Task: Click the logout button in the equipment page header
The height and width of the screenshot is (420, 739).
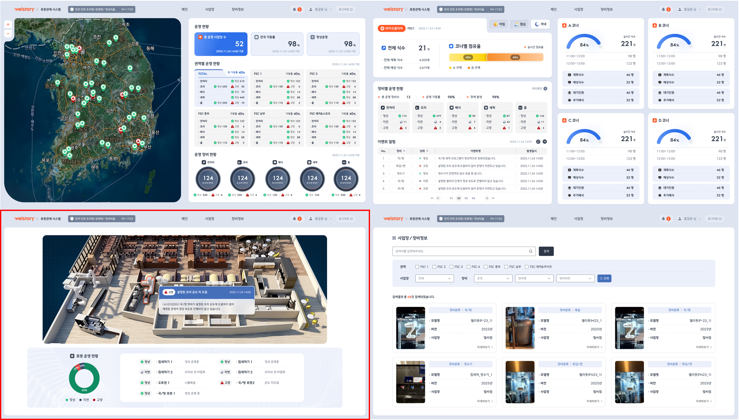Action: click(x=714, y=218)
